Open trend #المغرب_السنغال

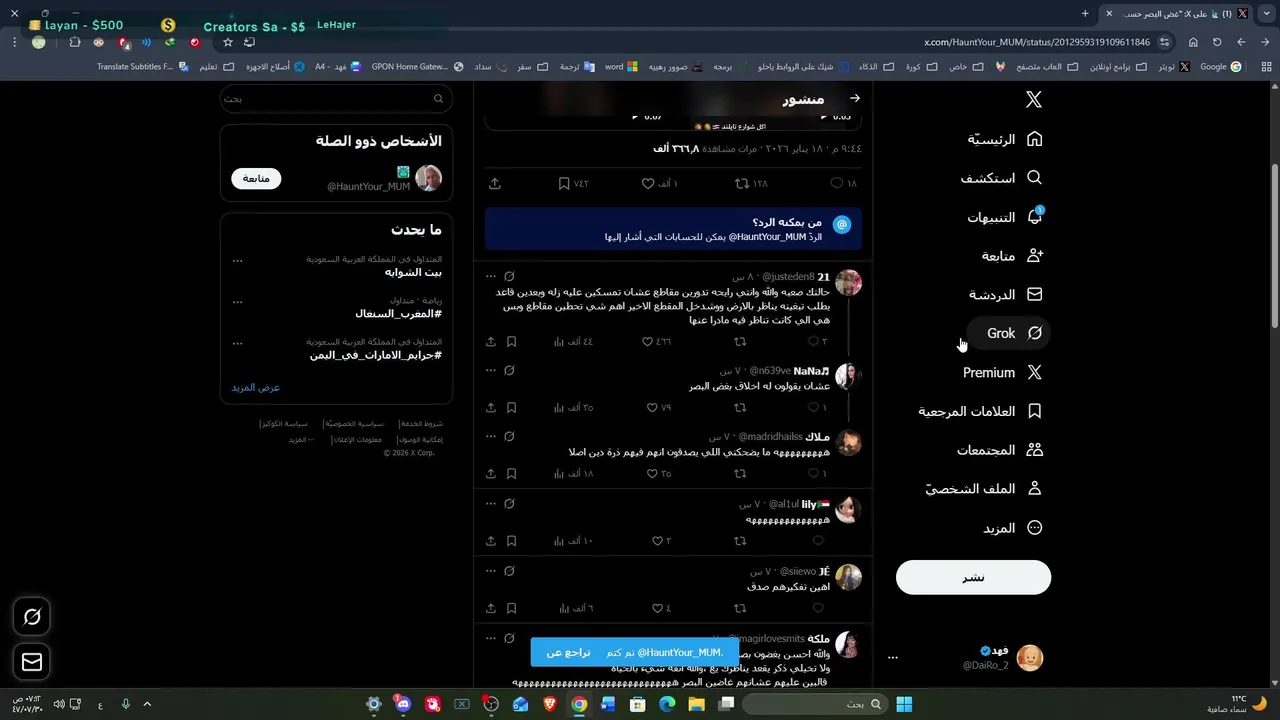[x=398, y=313]
